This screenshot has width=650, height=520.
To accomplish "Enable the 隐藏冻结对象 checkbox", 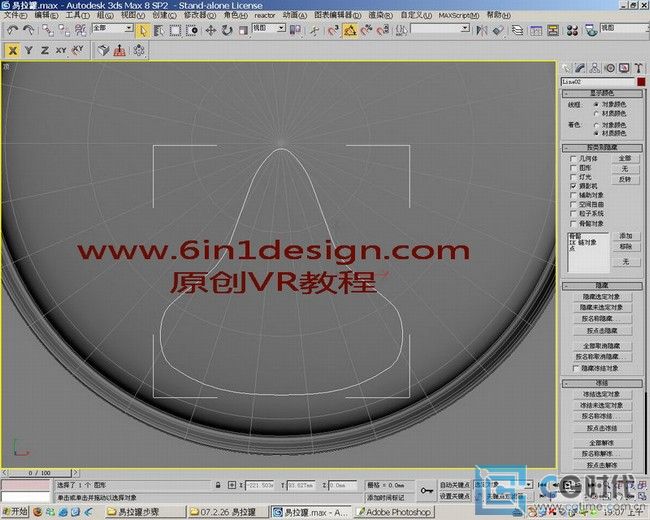I will (x=575, y=368).
